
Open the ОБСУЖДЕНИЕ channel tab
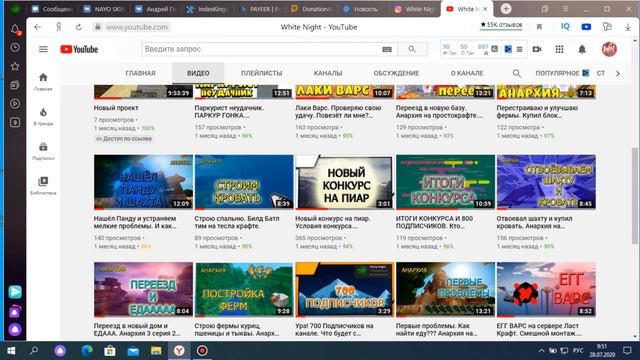(396, 73)
